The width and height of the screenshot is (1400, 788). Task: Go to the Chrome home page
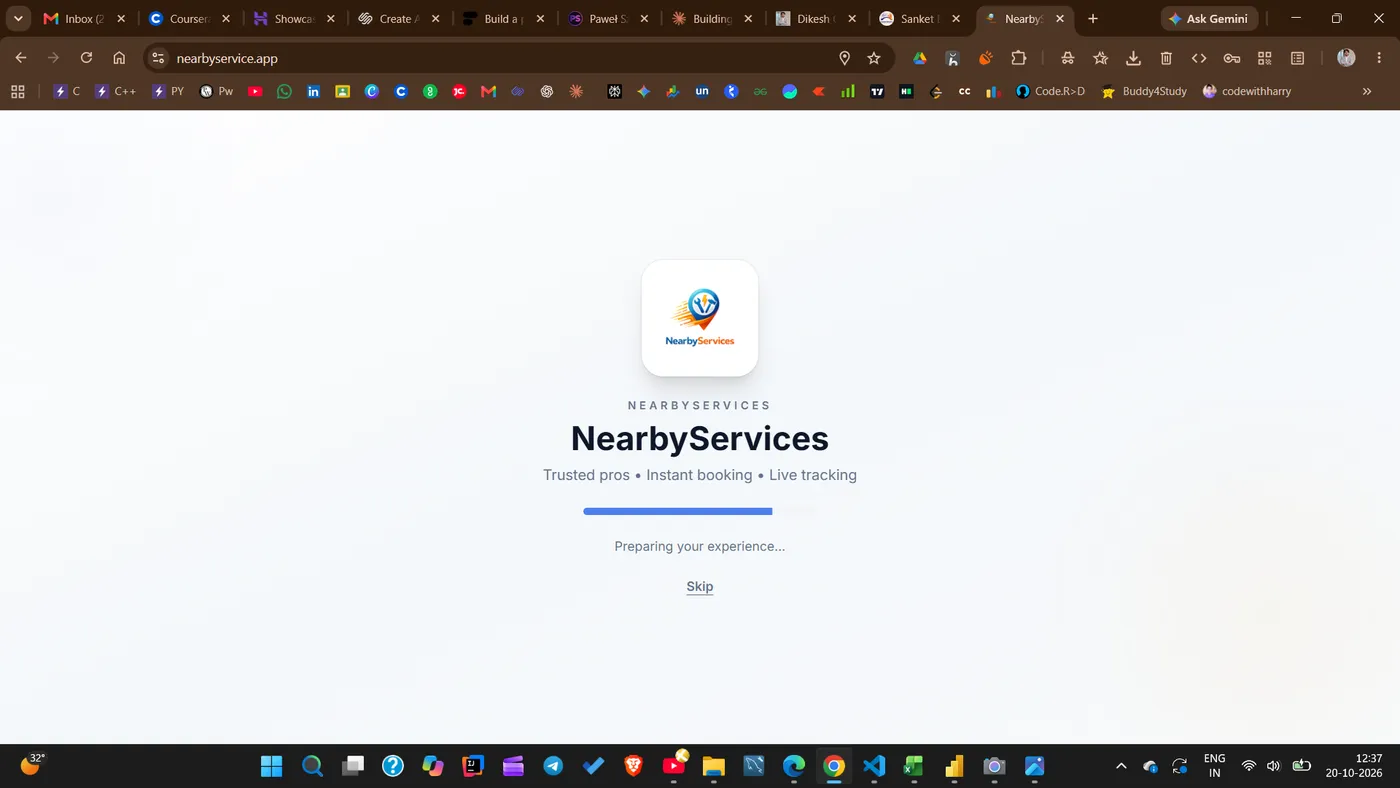click(x=119, y=58)
